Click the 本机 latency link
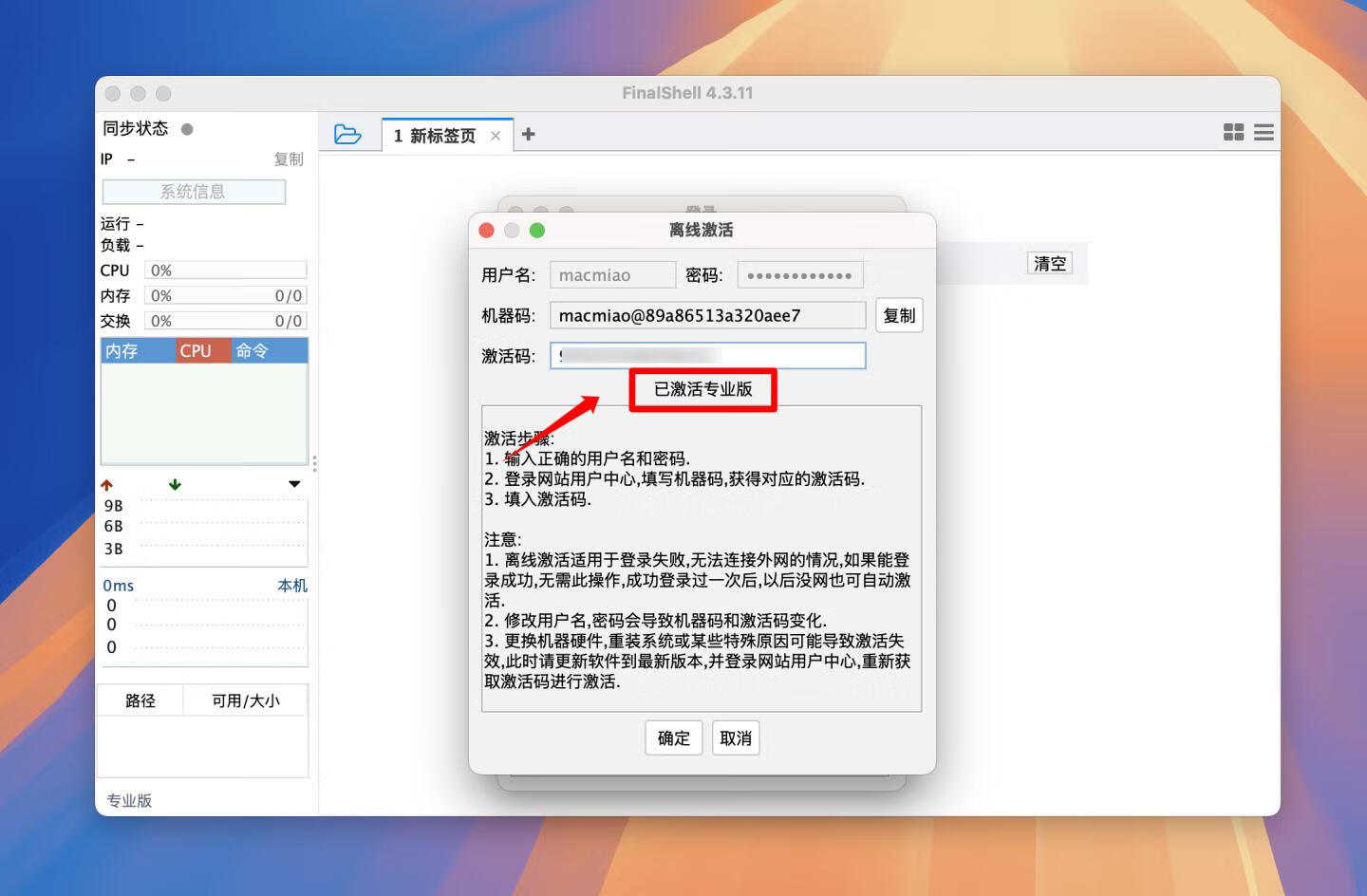Image resolution: width=1367 pixels, height=896 pixels. [x=292, y=586]
